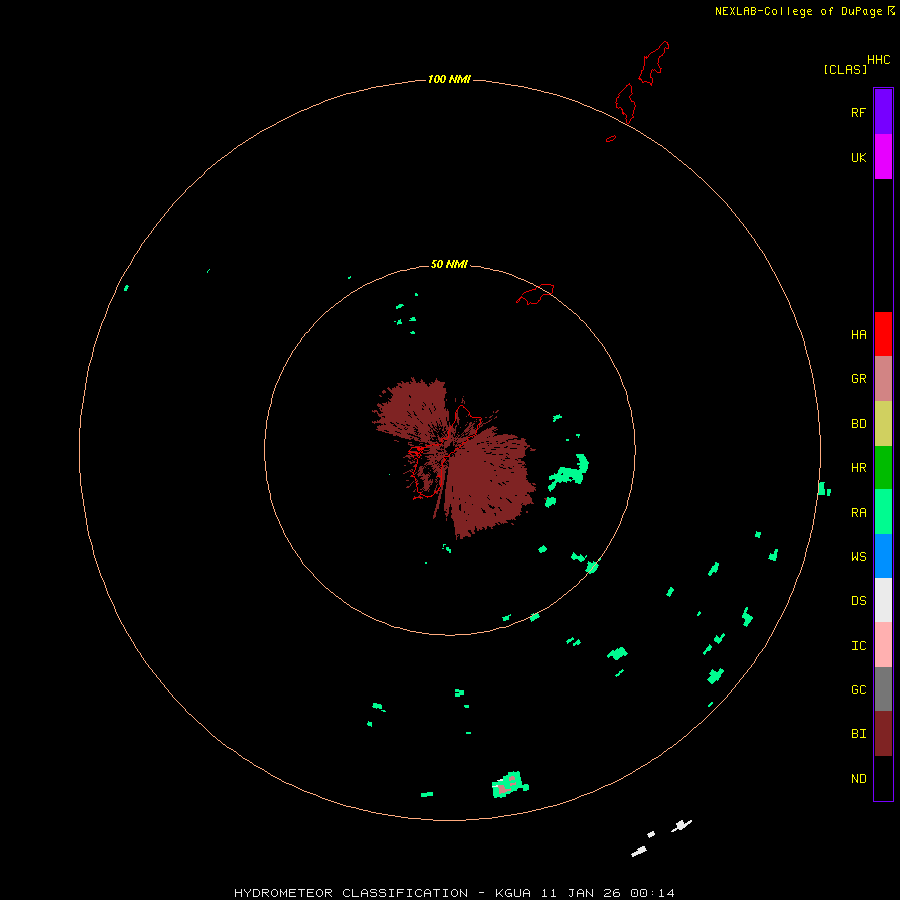The height and width of the screenshot is (900, 900).
Task: Click the ND legend label
Action: 858,779
